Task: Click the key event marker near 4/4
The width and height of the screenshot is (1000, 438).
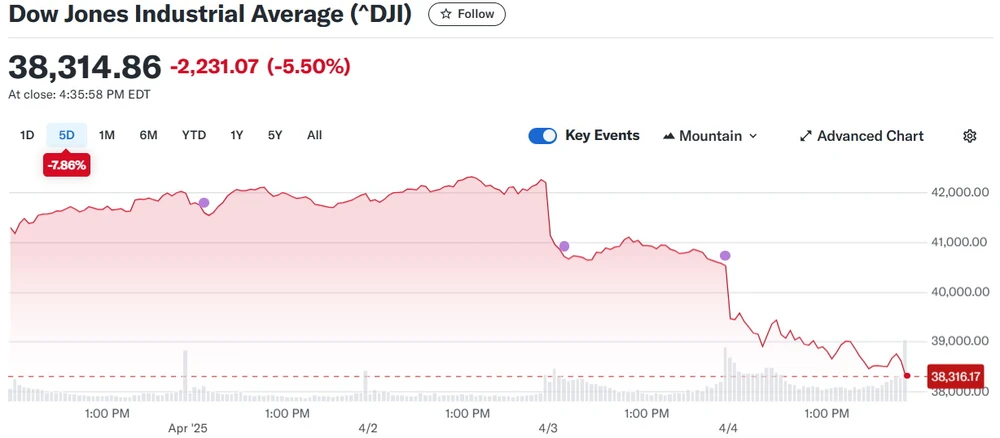Action: tap(725, 256)
